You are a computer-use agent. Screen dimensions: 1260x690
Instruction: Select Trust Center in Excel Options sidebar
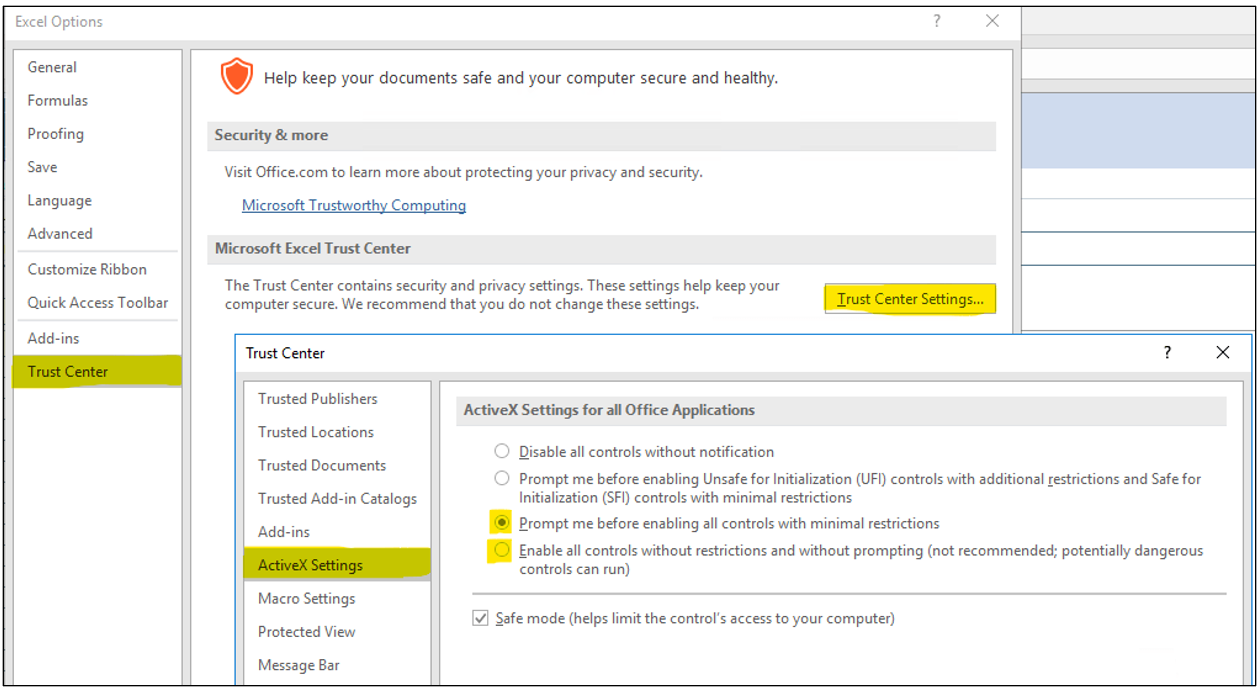[97, 371]
